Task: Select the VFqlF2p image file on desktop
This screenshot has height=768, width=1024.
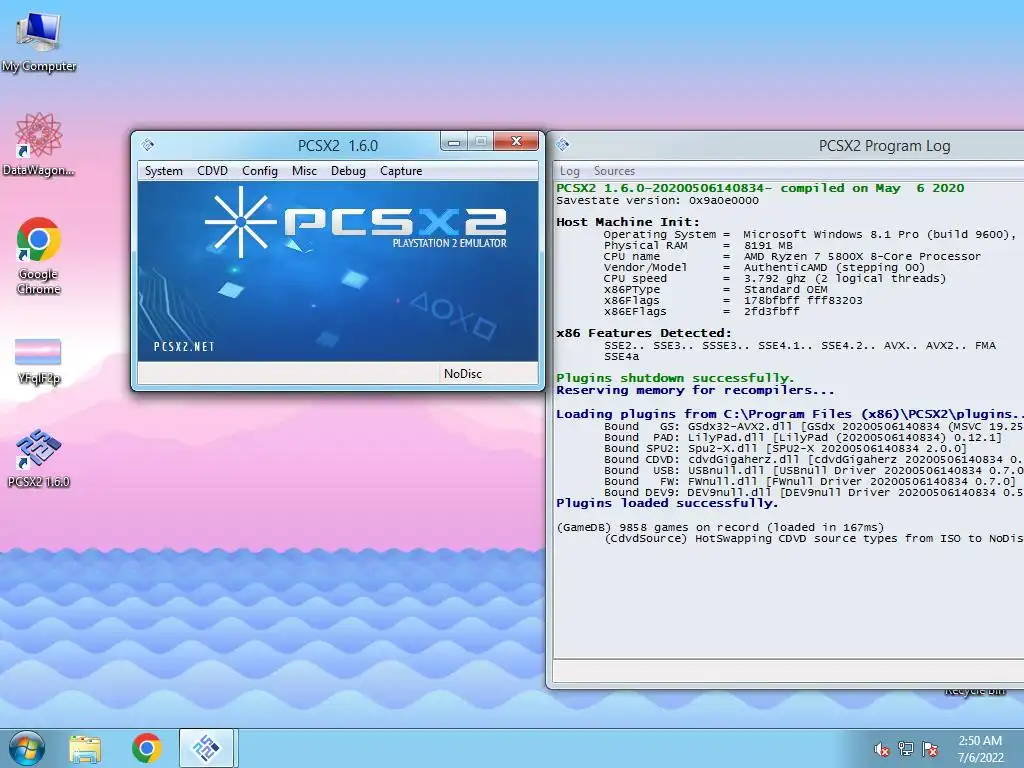Action: click(39, 361)
